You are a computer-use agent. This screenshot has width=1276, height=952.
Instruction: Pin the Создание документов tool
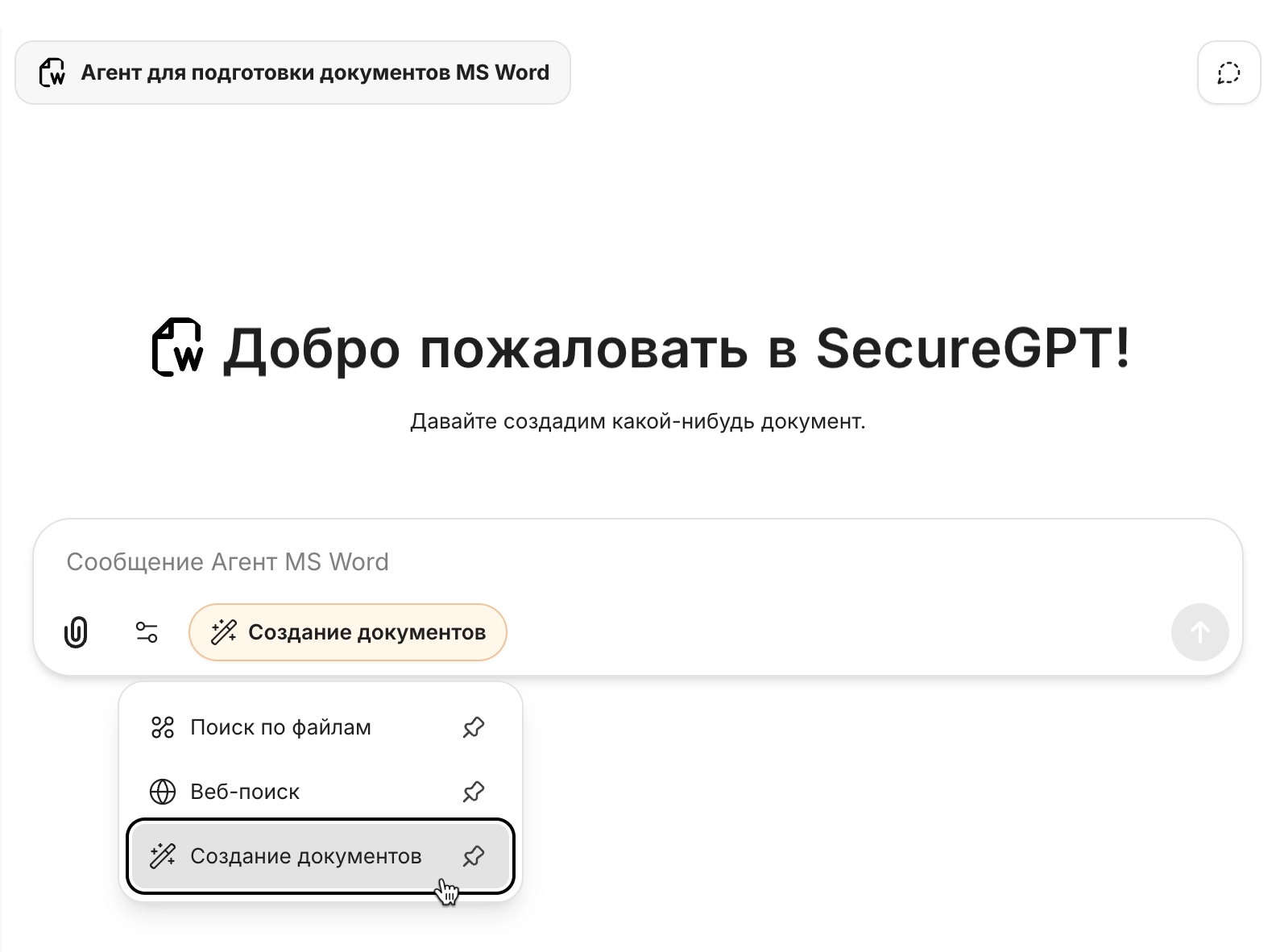click(474, 856)
